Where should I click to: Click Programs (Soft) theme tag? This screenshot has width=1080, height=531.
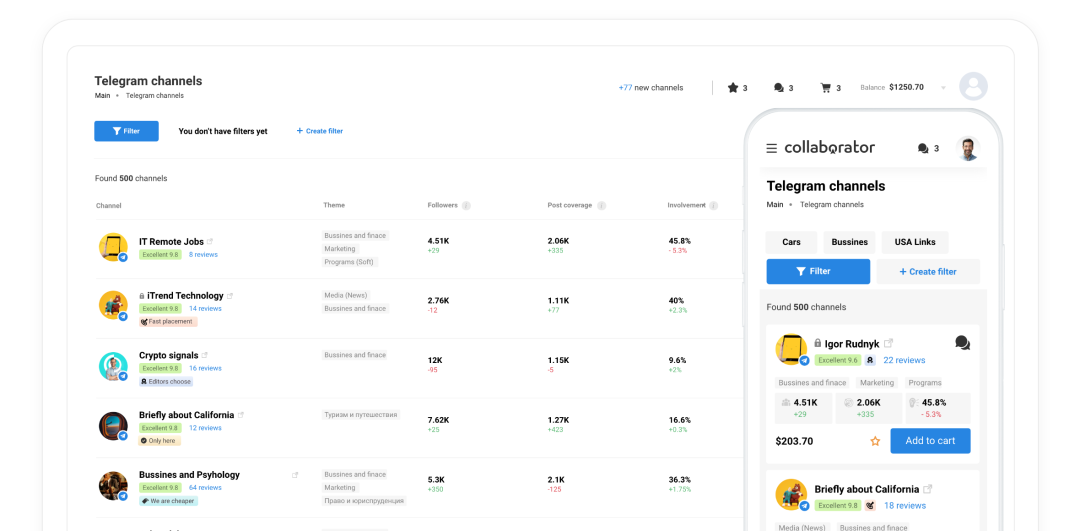[x=351, y=262]
